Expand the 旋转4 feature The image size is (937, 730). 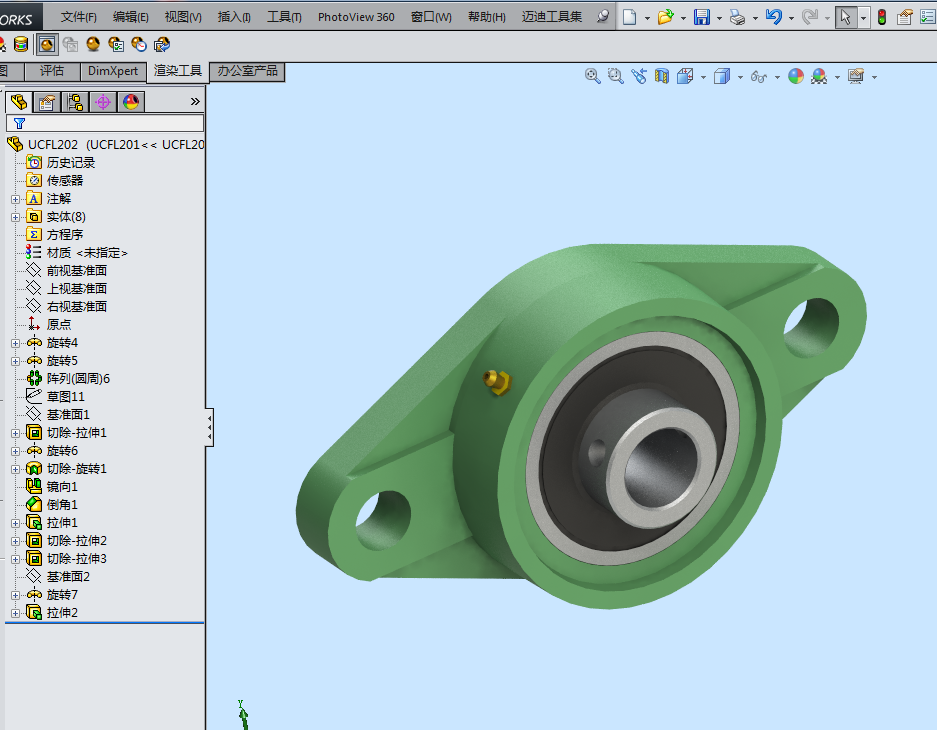click(16, 343)
